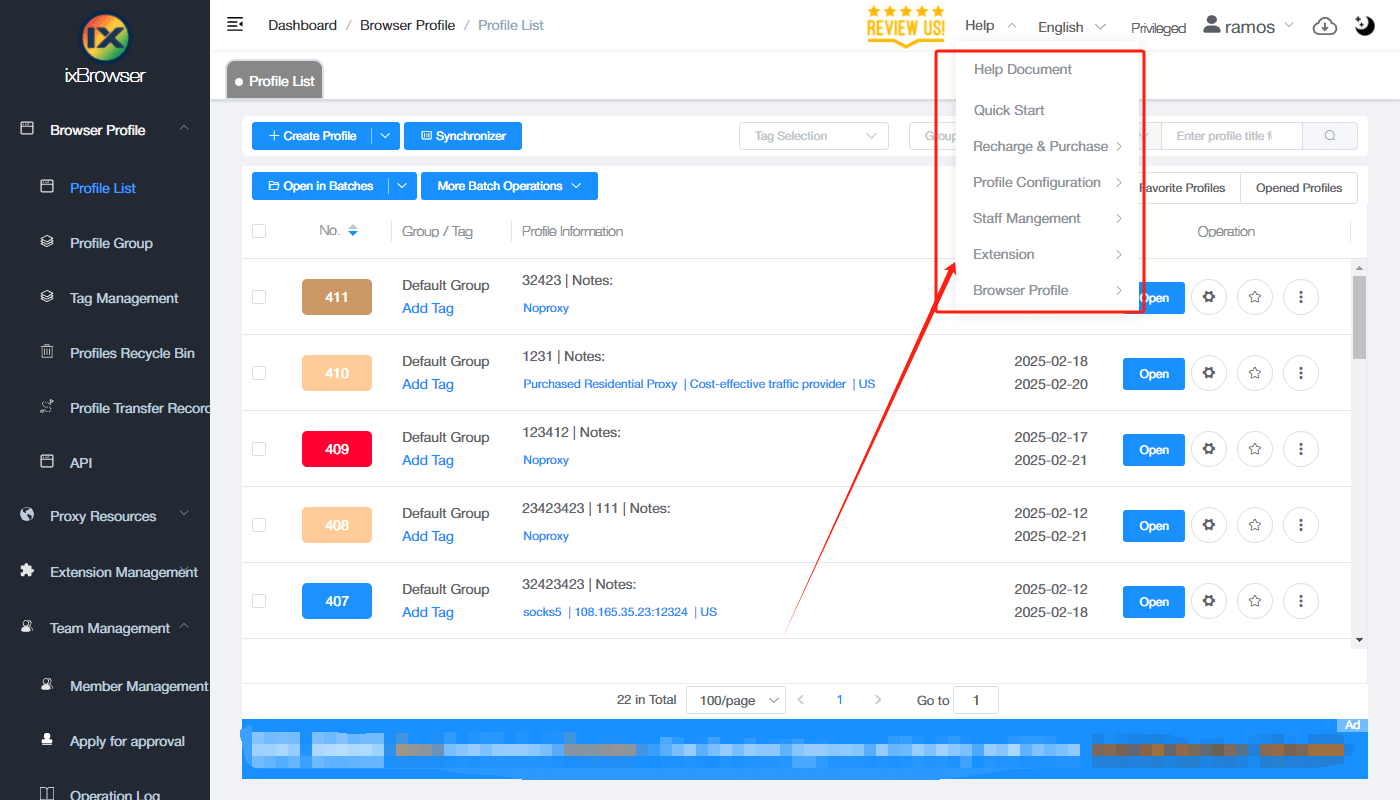This screenshot has height=800, width=1400.
Task: Open the Tag Selection dropdown
Action: coord(814,136)
